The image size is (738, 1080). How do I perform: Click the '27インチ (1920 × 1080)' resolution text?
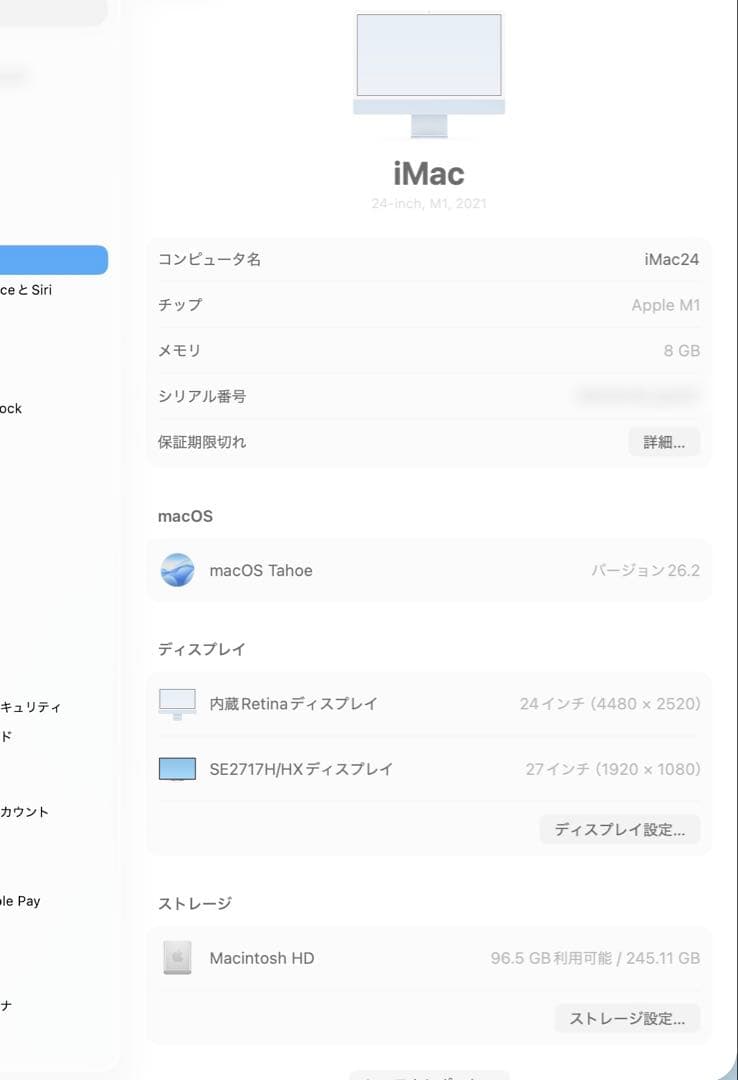(x=613, y=769)
